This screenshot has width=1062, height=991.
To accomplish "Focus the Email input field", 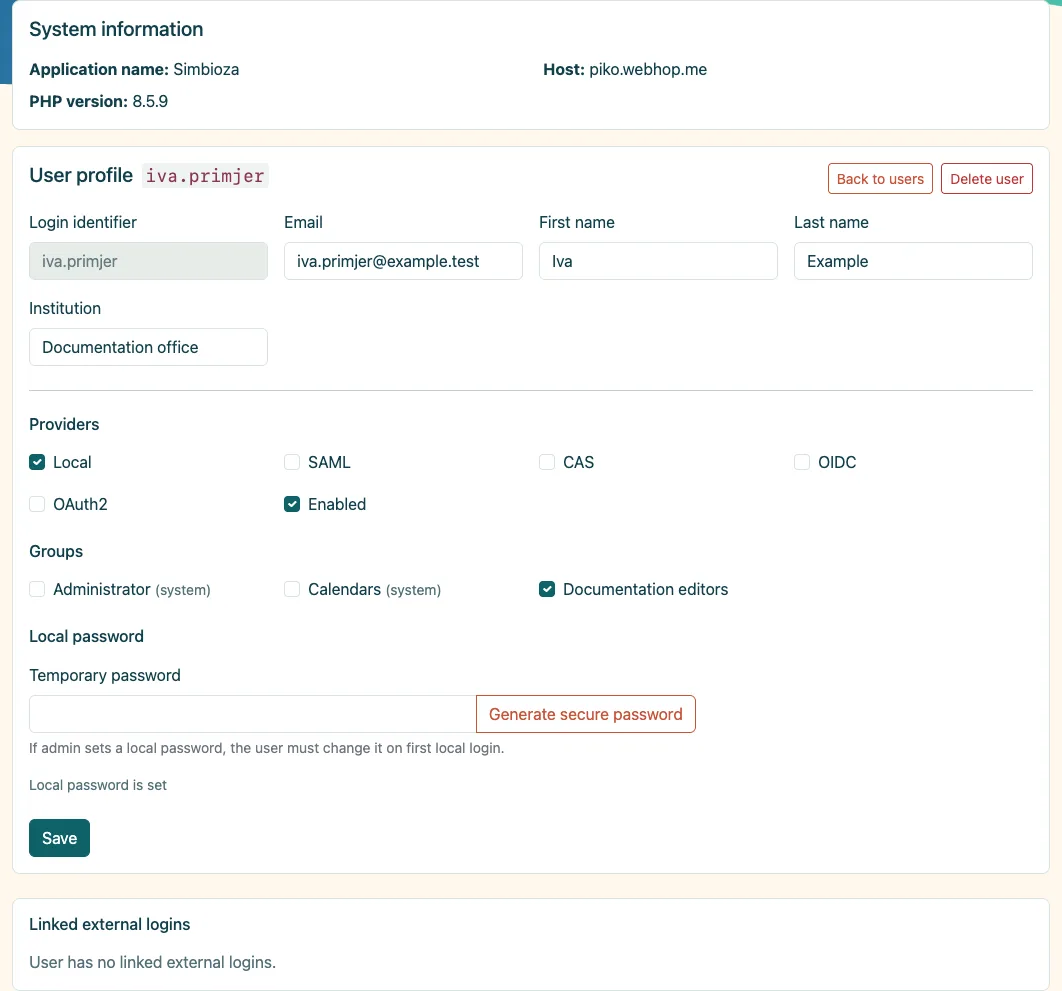I will click(x=403, y=261).
